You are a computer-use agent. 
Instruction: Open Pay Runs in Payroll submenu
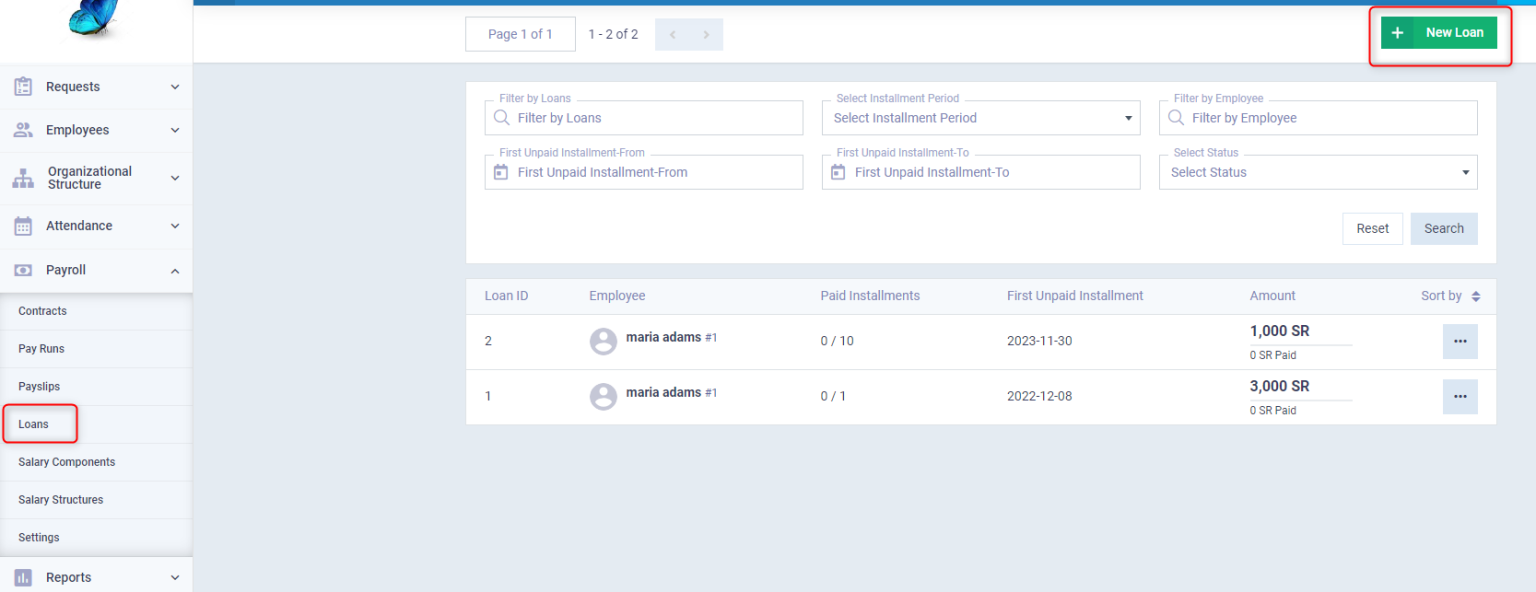tap(96, 349)
